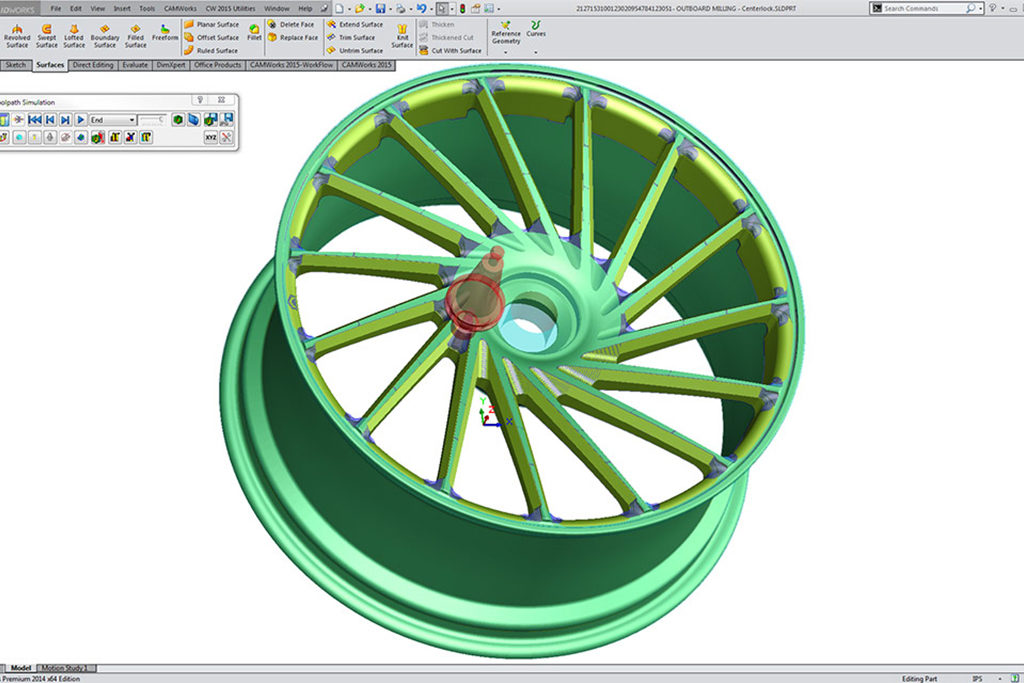The width and height of the screenshot is (1024, 683).
Task: Expand the Undo history dropdown arrow
Action: point(431,9)
